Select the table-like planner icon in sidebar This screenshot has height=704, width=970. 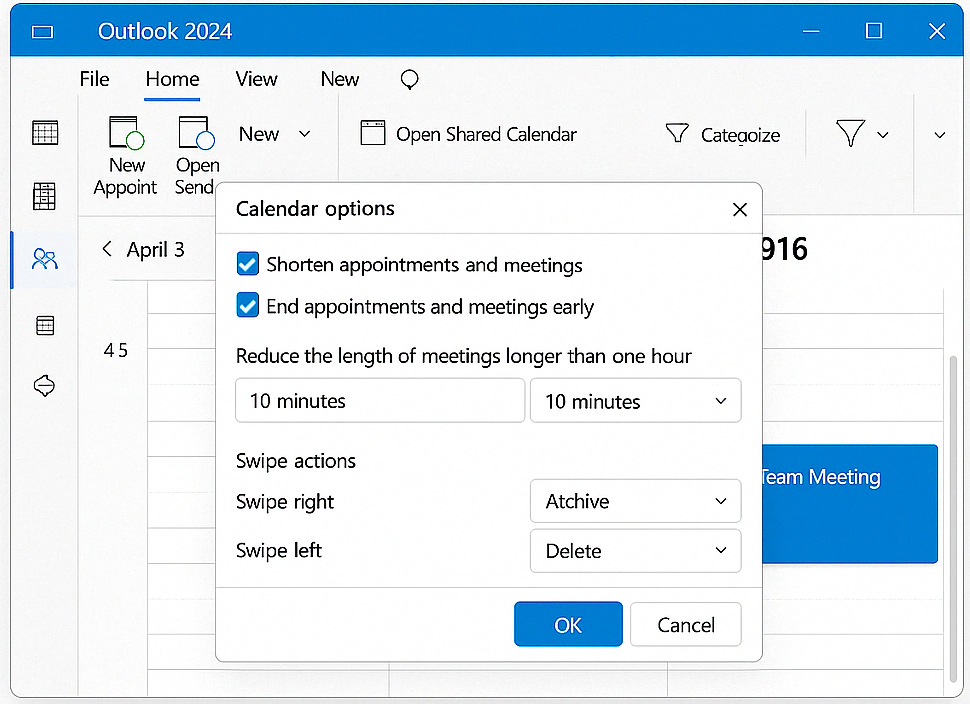45,197
